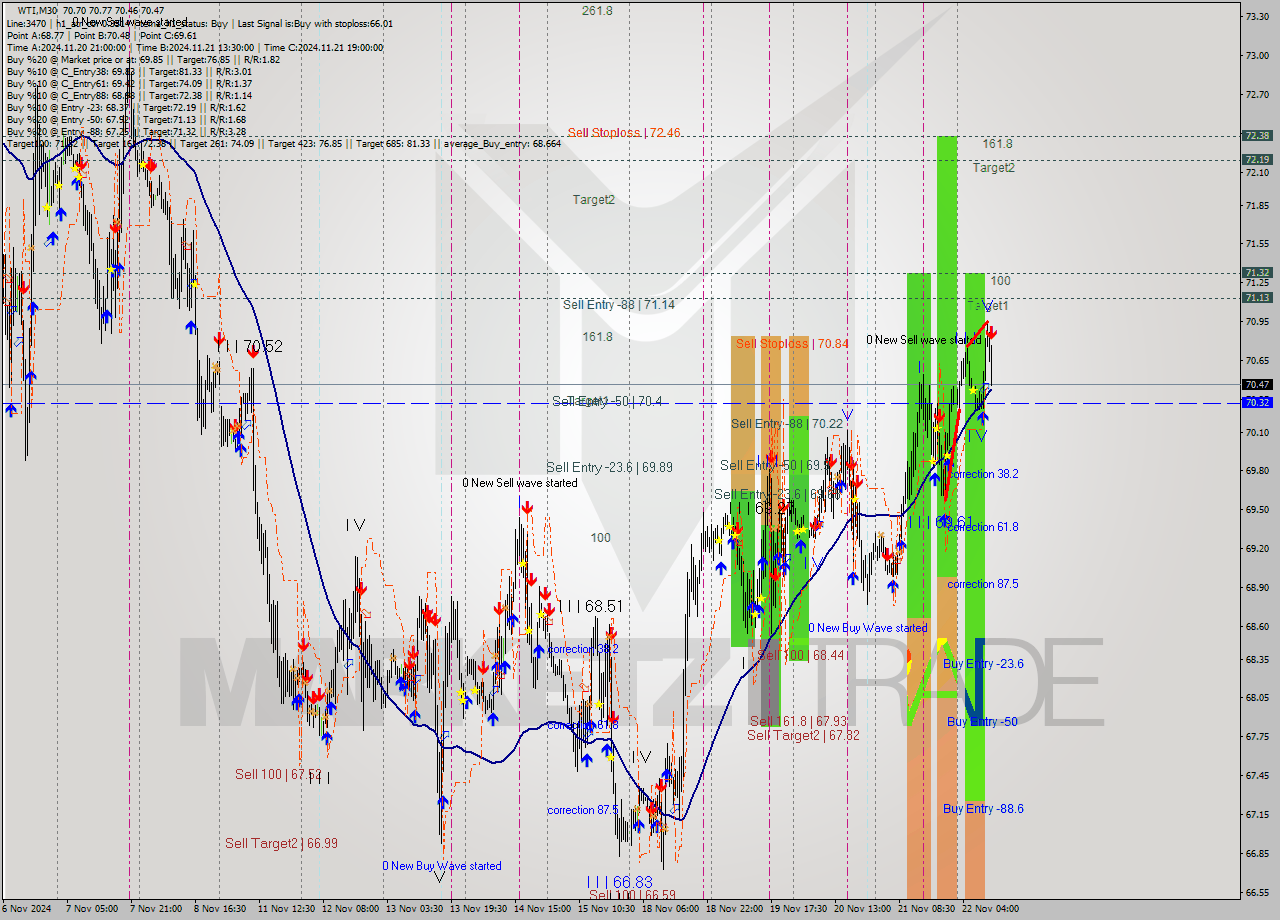Viewport: 1280px width, 920px height.
Task: Click the 'Sell Entry -88 | 70.22' label
Action: pos(787,424)
